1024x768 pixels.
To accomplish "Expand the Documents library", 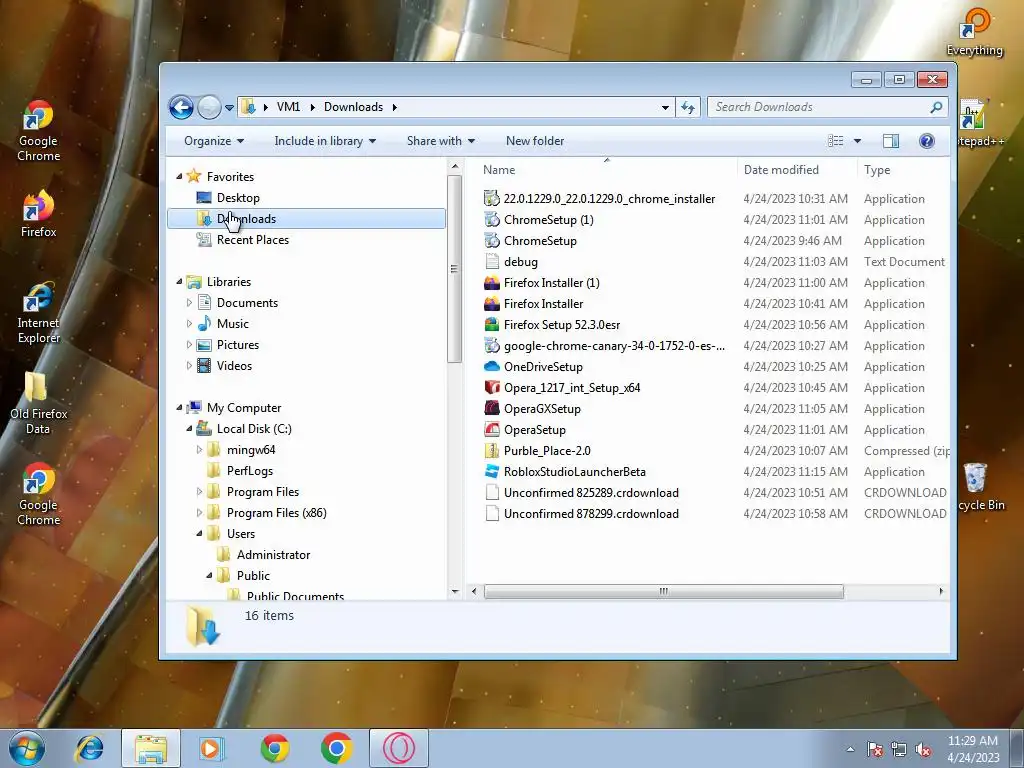I will 189,303.
